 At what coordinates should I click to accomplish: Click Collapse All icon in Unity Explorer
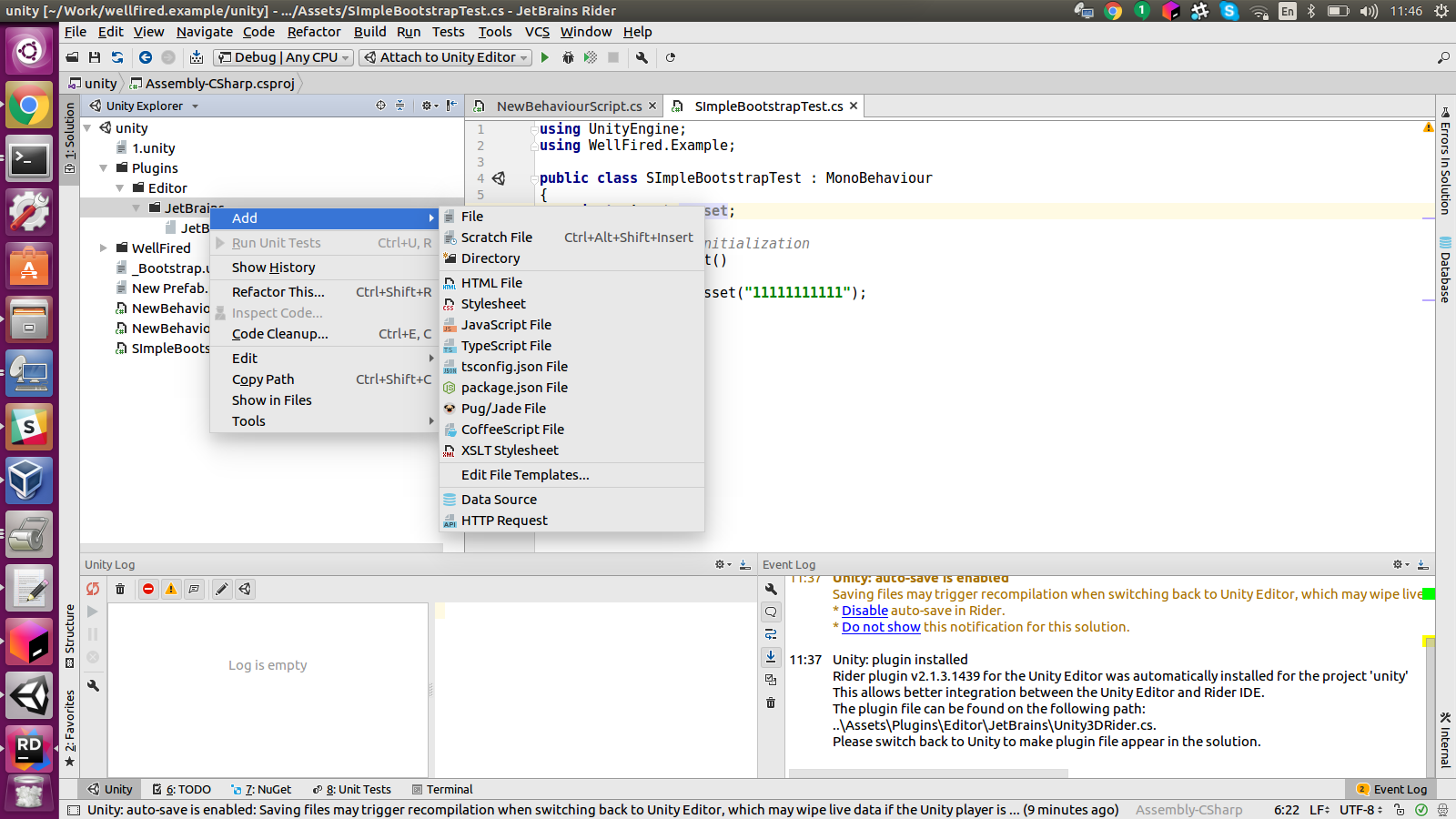point(399,106)
